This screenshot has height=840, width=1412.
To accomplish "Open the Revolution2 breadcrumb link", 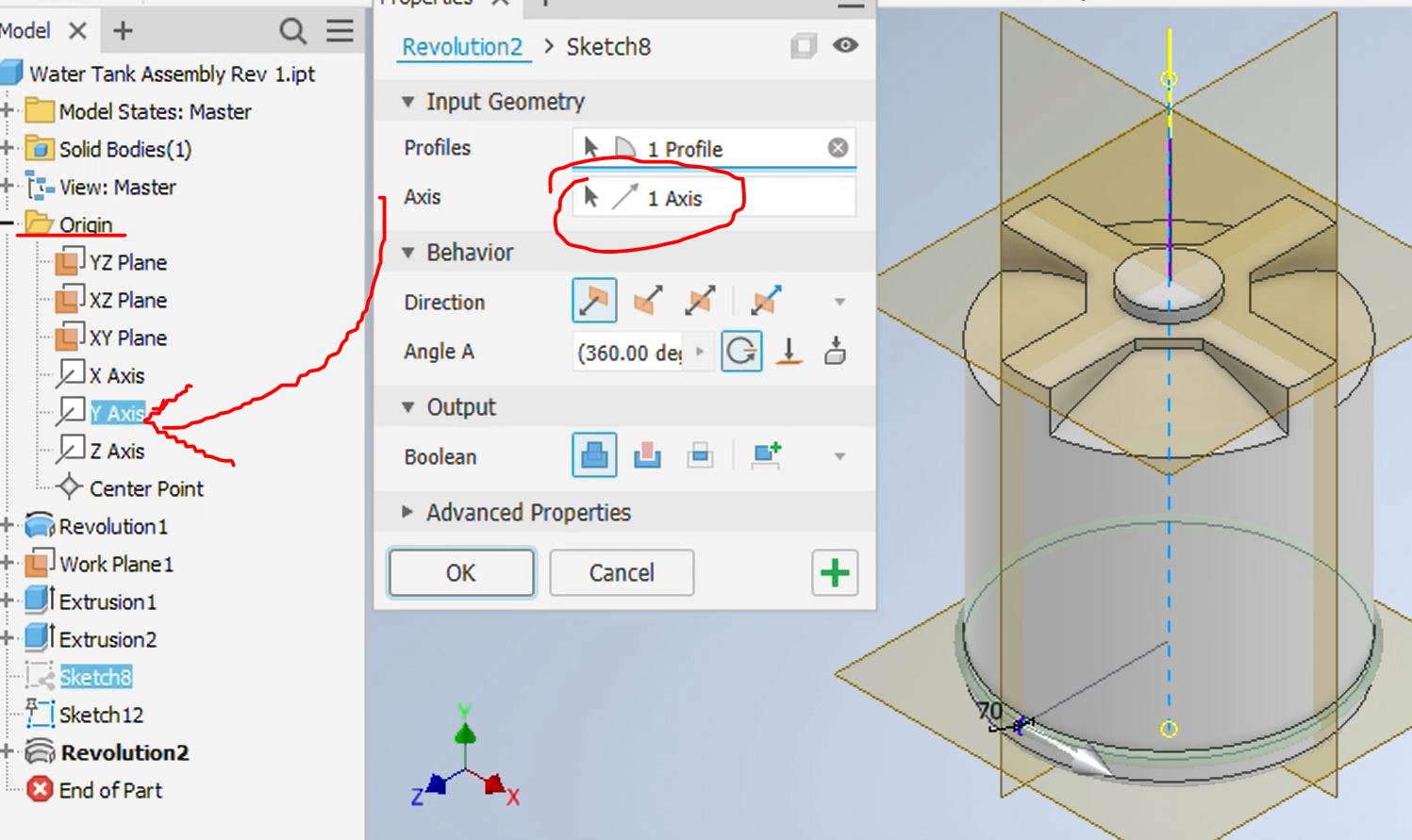I will (462, 47).
